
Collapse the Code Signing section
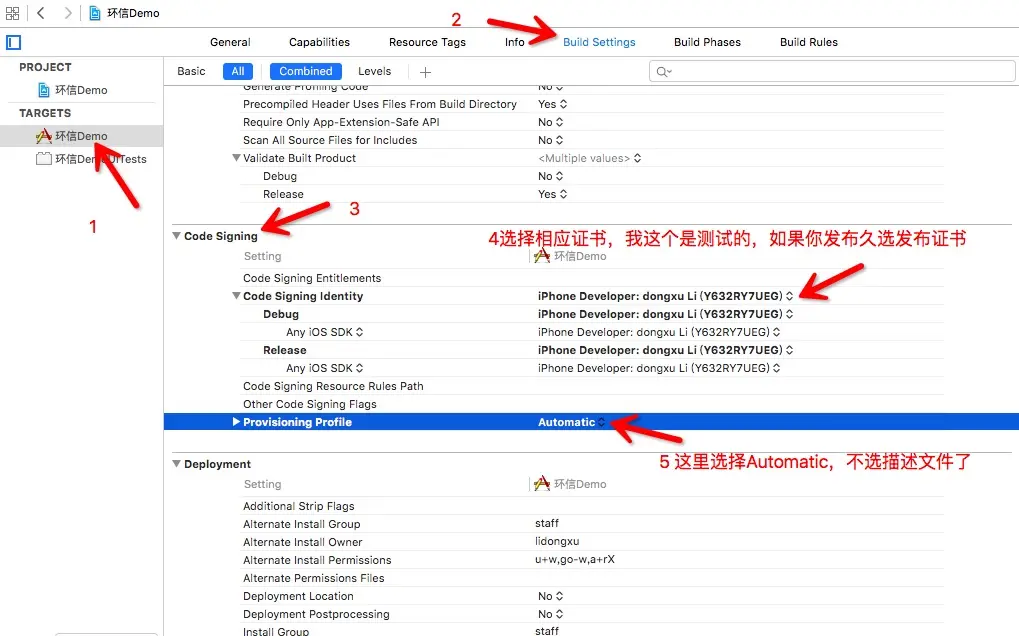[176, 236]
